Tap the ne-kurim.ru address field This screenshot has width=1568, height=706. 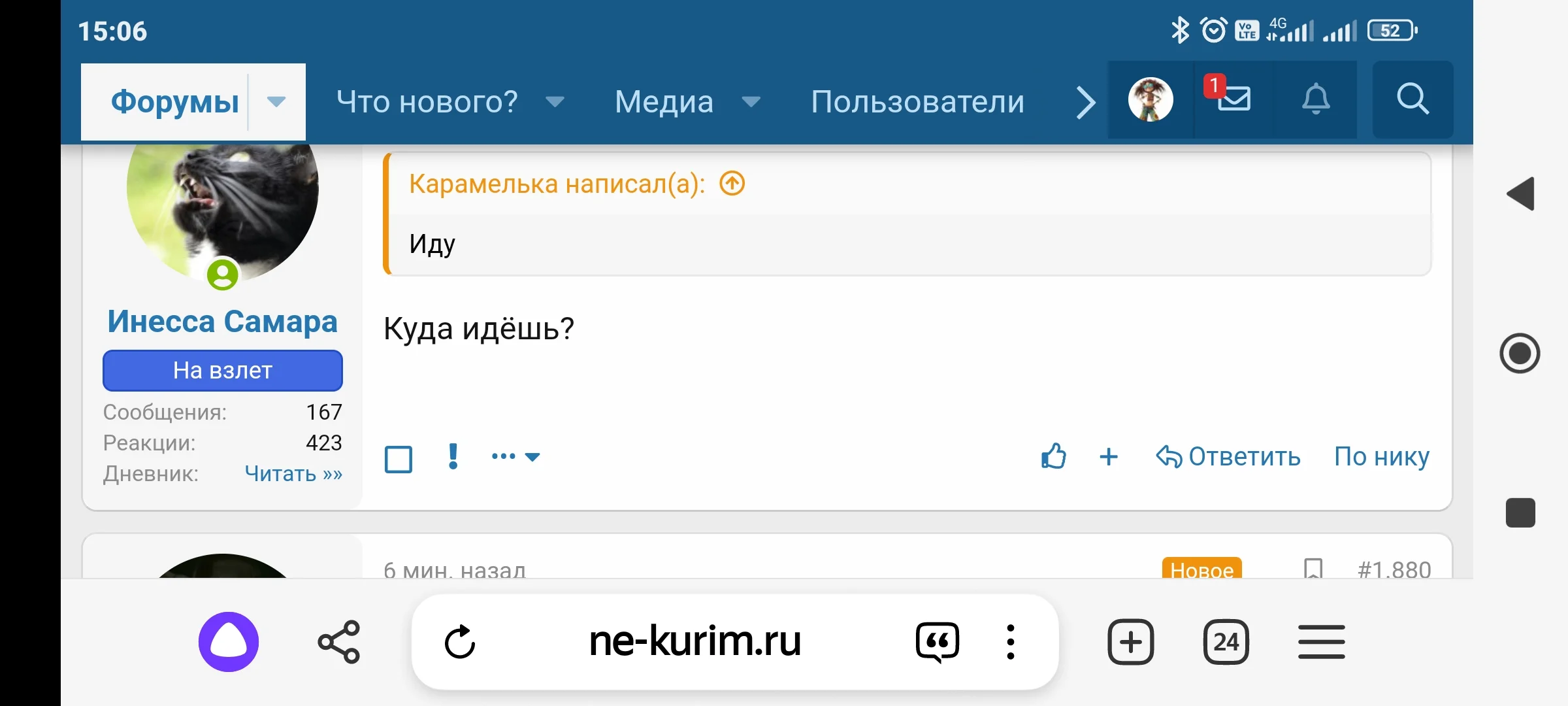(x=694, y=641)
